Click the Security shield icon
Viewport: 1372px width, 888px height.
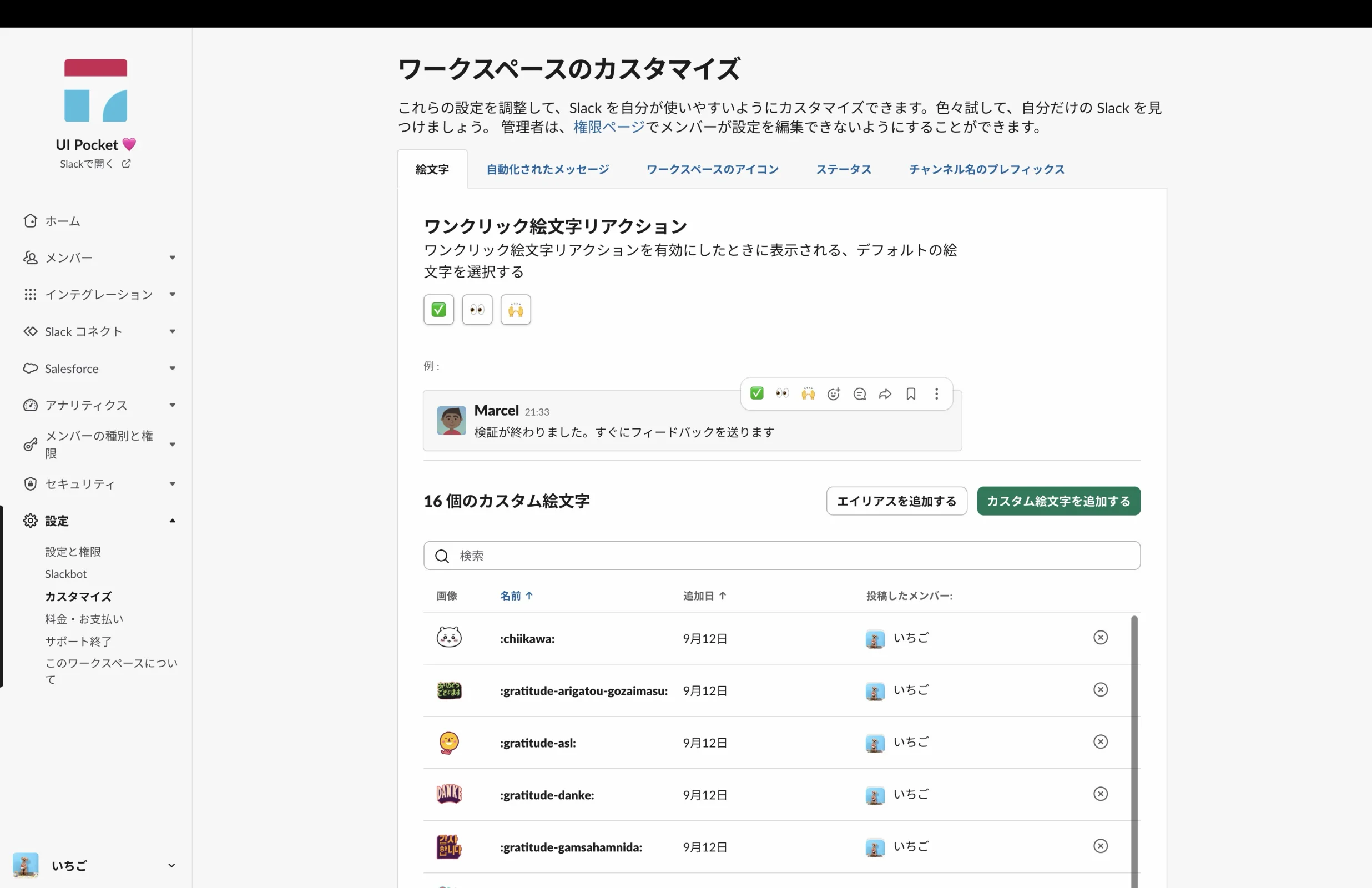(x=31, y=484)
